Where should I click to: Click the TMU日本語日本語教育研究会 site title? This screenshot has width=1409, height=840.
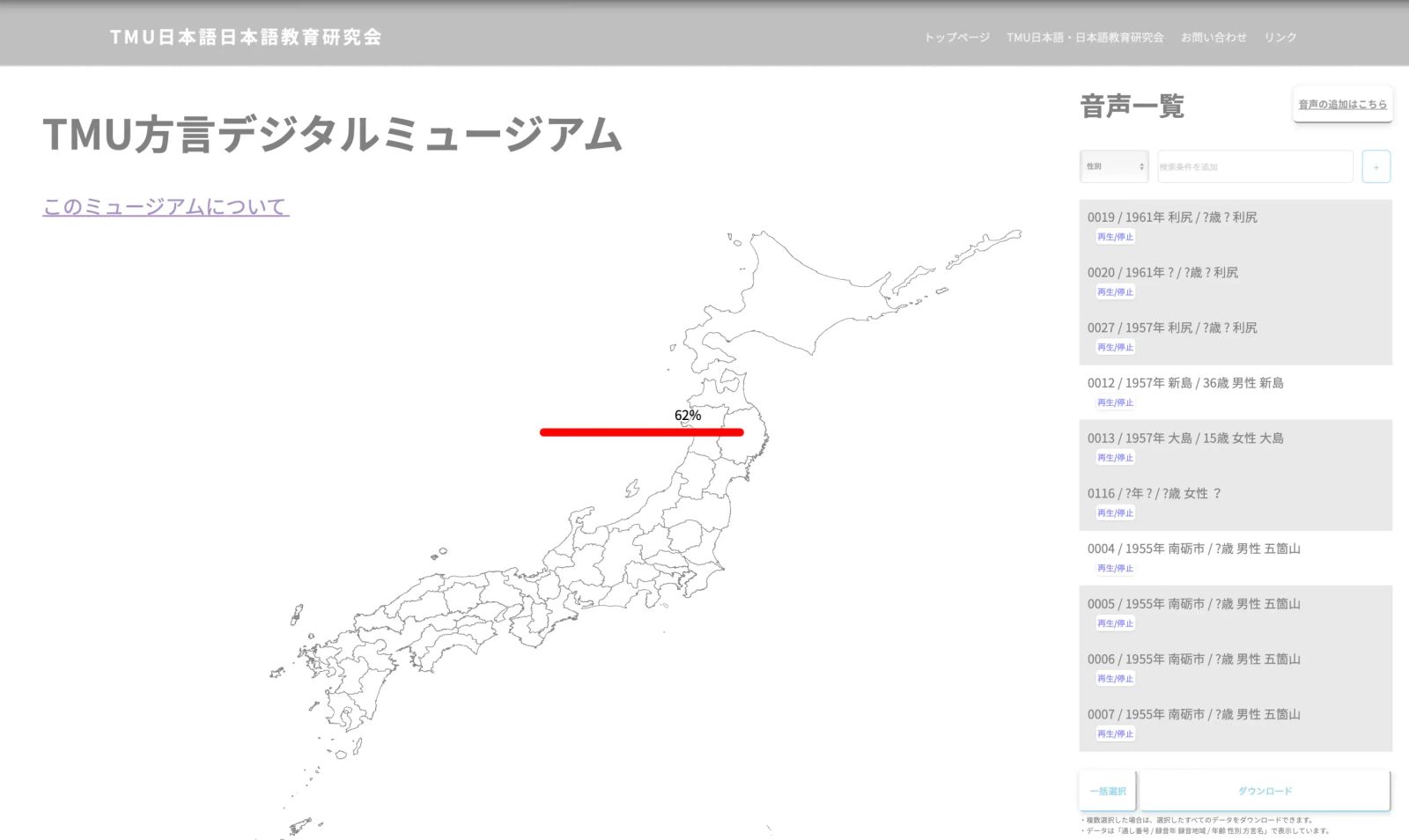click(246, 37)
